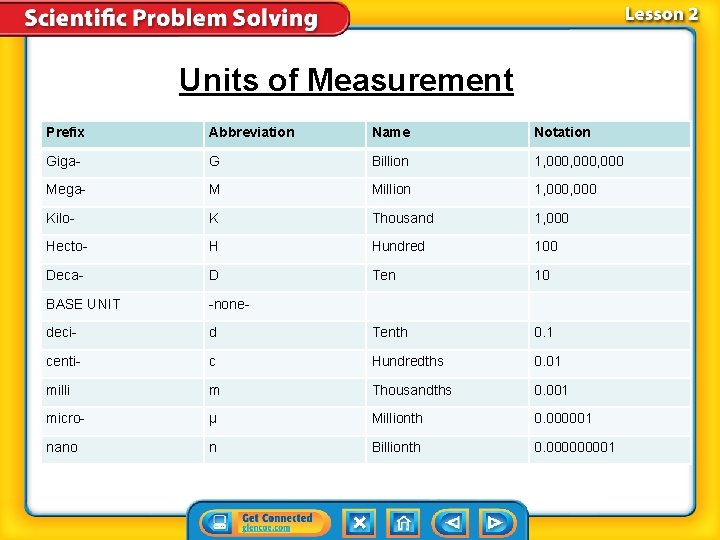720x540 pixels.
Task: Click the Get Connected button label
Action: coord(277,518)
